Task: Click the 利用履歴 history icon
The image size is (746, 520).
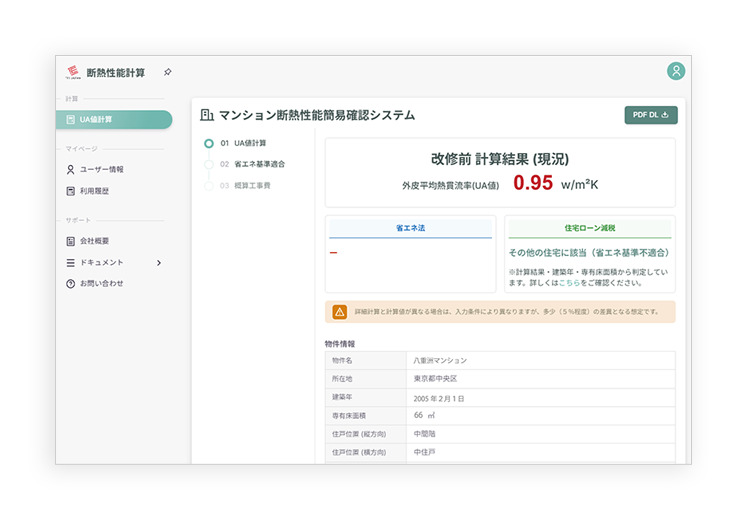Action: coord(70,190)
